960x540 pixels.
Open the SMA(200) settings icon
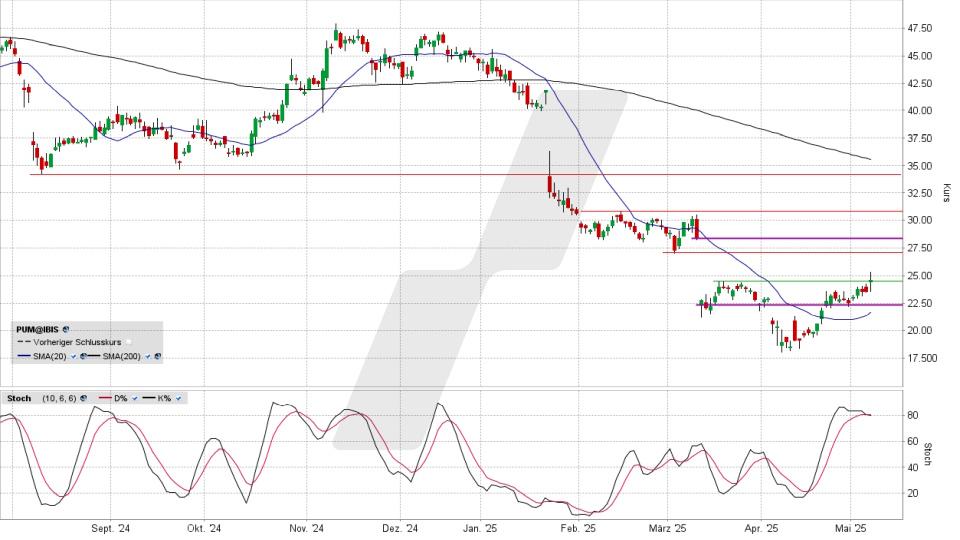click(x=157, y=356)
